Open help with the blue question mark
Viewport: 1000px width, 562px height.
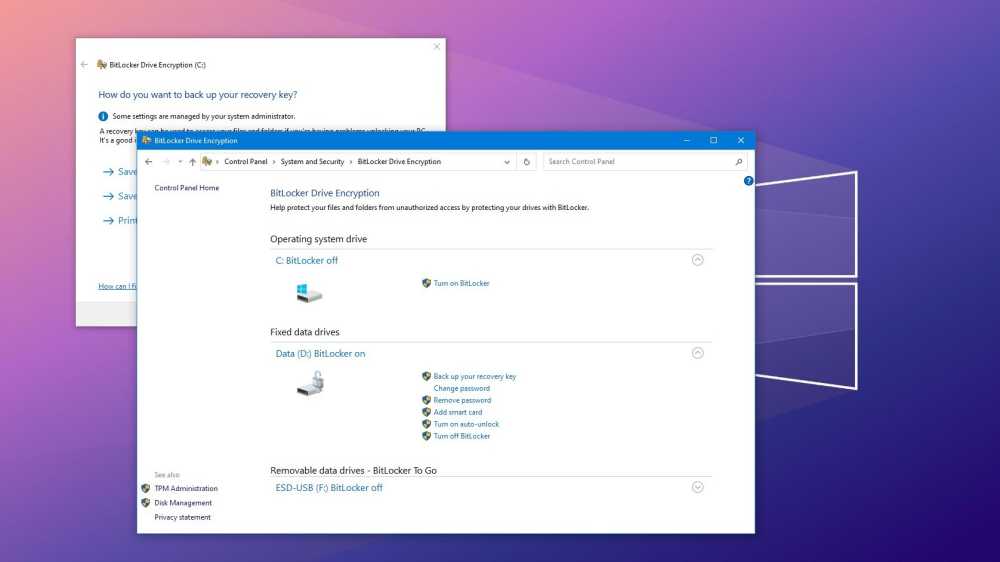pos(748,181)
